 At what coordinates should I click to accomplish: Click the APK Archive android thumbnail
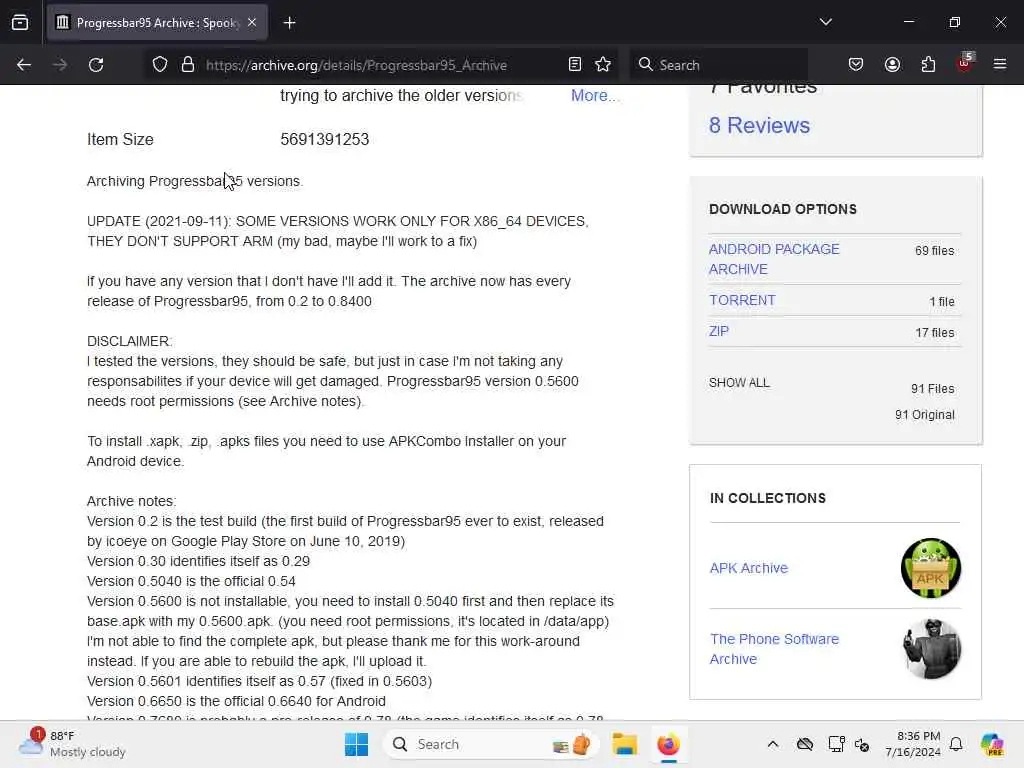pos(931,568)
